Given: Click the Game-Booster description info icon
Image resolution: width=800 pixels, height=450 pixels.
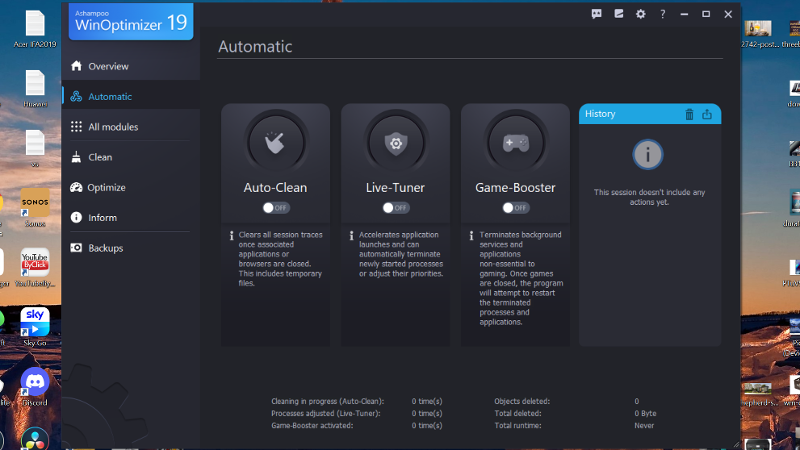Looking at the screenshot, I should pyautogui.click(x=471, y=235).
